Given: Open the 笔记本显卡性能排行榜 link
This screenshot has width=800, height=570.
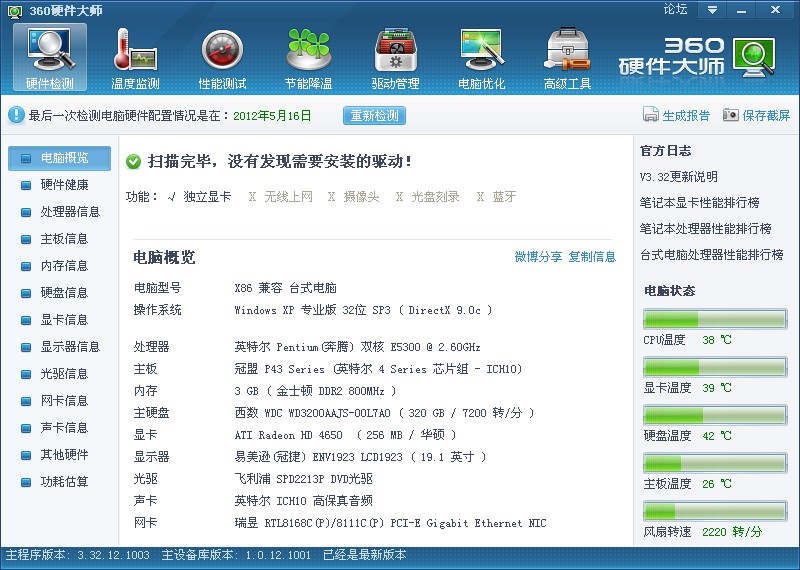Looking at the screenshot, I should (699, 203).
